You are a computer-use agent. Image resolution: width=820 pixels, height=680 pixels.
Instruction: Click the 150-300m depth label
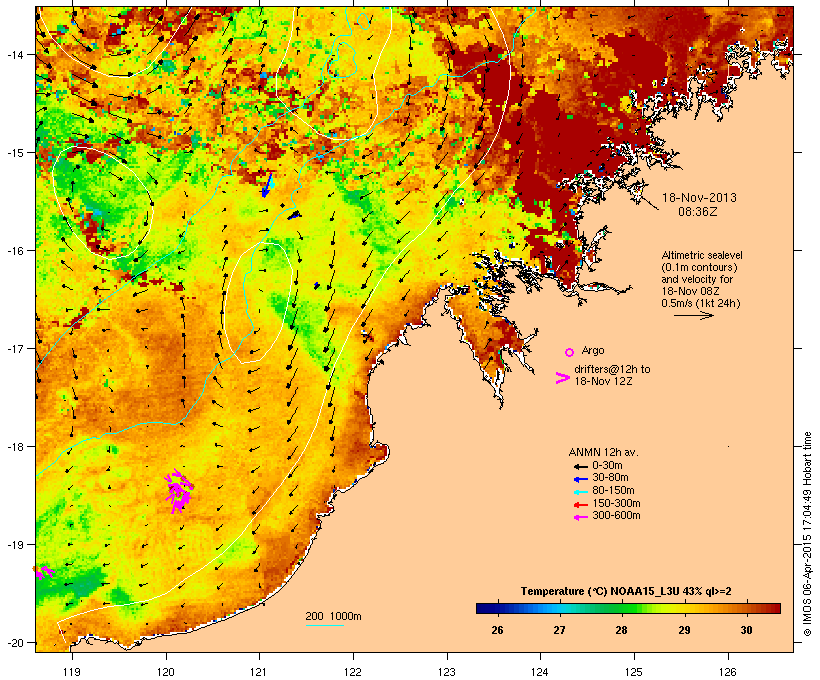(x=616, y=503)
